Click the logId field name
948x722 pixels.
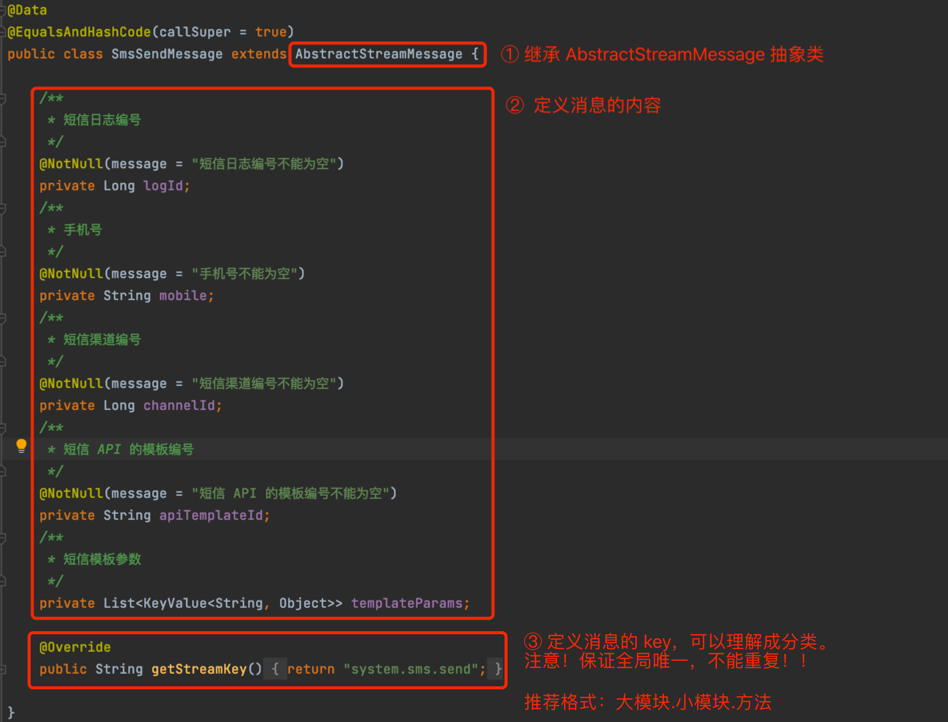163,186
